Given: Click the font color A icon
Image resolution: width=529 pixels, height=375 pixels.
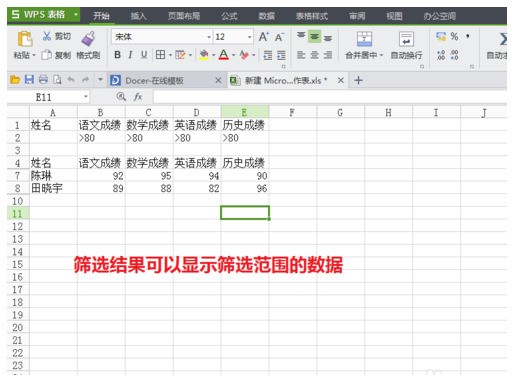Looking at the screenshot, I should tap(224, 55).
